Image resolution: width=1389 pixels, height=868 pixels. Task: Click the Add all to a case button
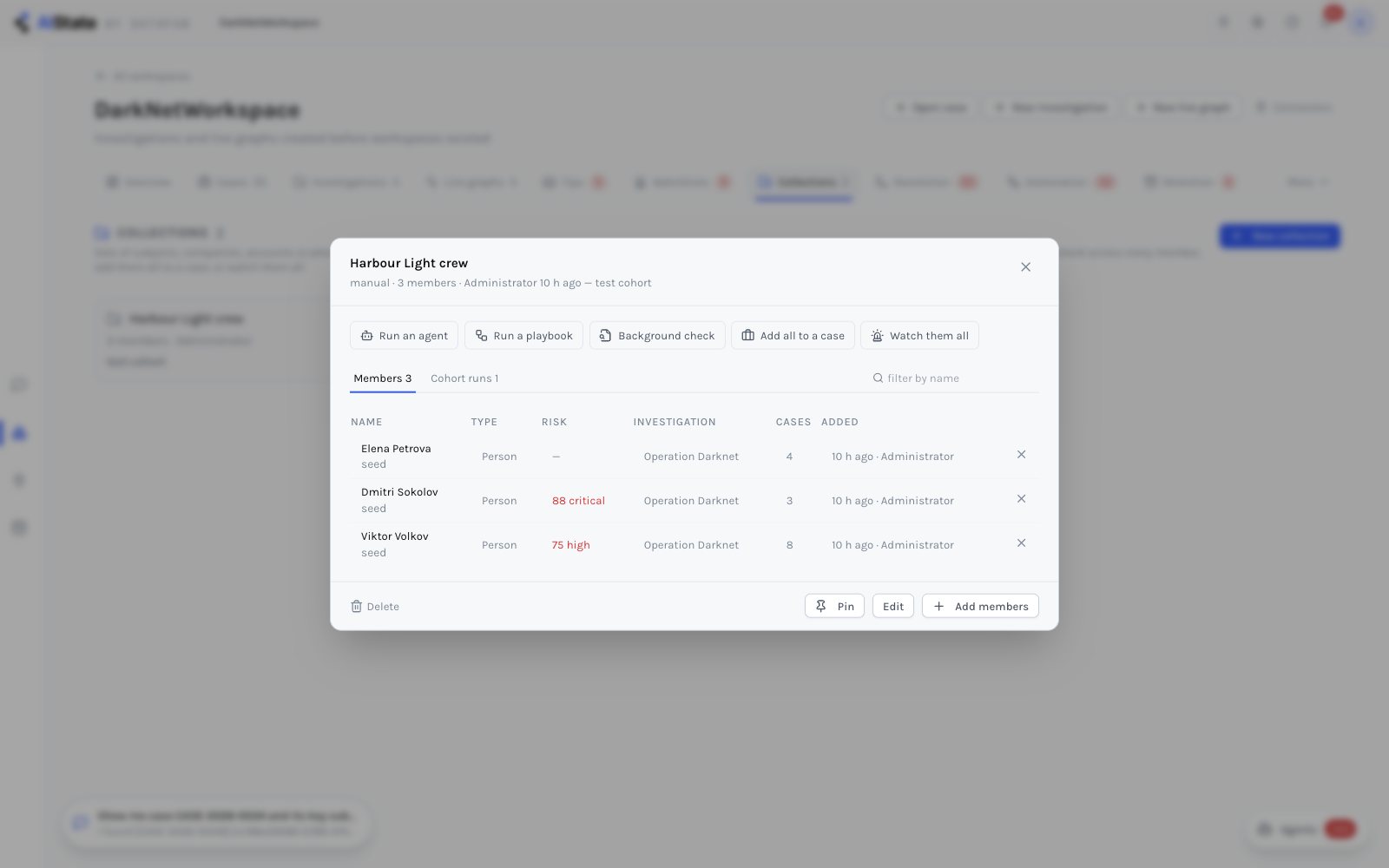[x=793, y=336]
